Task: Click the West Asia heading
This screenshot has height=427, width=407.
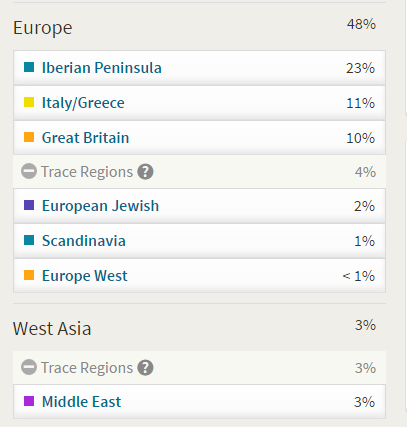Action: coord(52,329)
